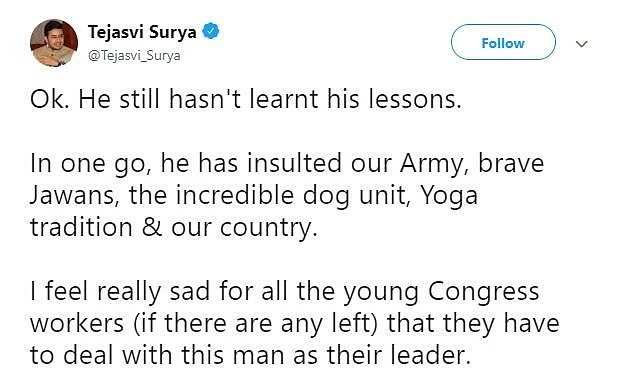Click the paragraph starting 'I feel really sad'
This screenshot has height=382, width=619.
(x=294, y=323)
